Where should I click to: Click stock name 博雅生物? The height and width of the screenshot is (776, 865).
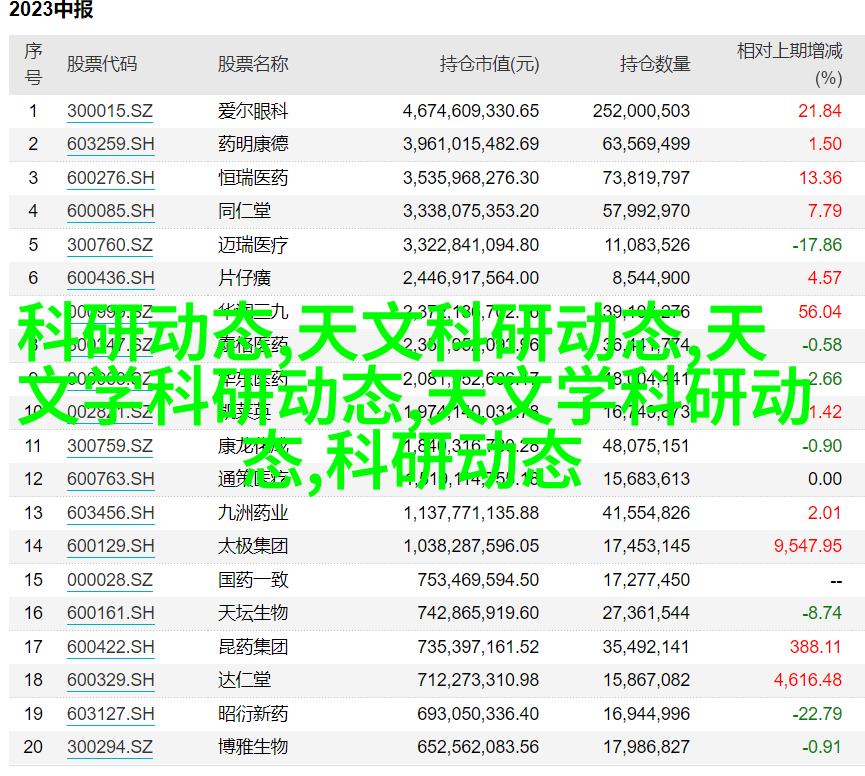[253, 747]
